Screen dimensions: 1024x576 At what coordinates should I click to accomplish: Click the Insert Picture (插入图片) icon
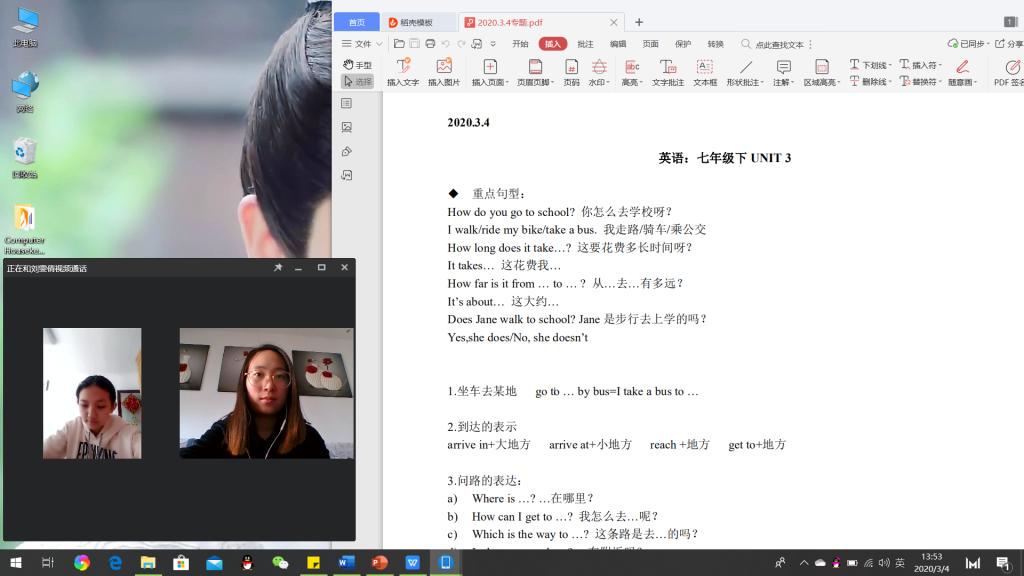click(x=444, y=72)
